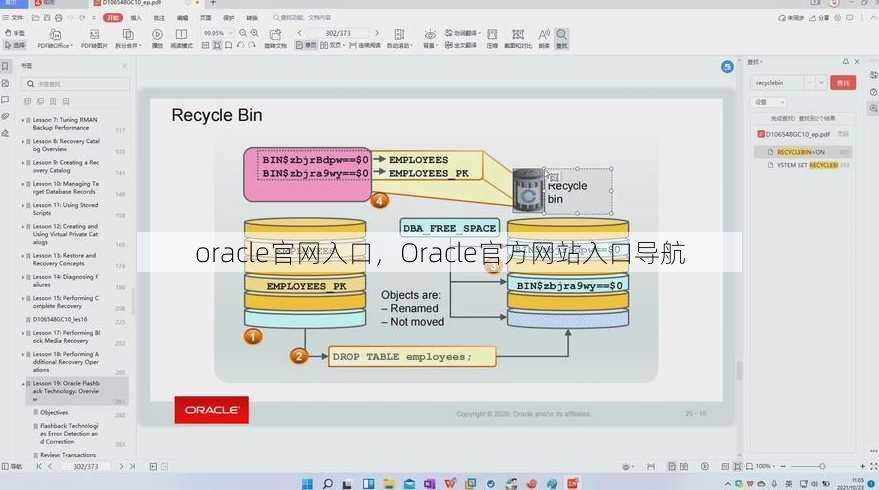Open the Windows Start button on taskbar
Screen dimensions: 879x490
[307, 483]
